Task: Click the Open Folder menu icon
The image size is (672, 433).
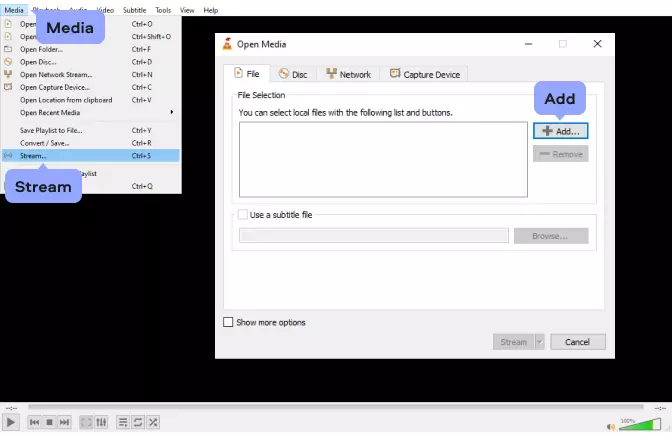Action: [x=8, y=49]
